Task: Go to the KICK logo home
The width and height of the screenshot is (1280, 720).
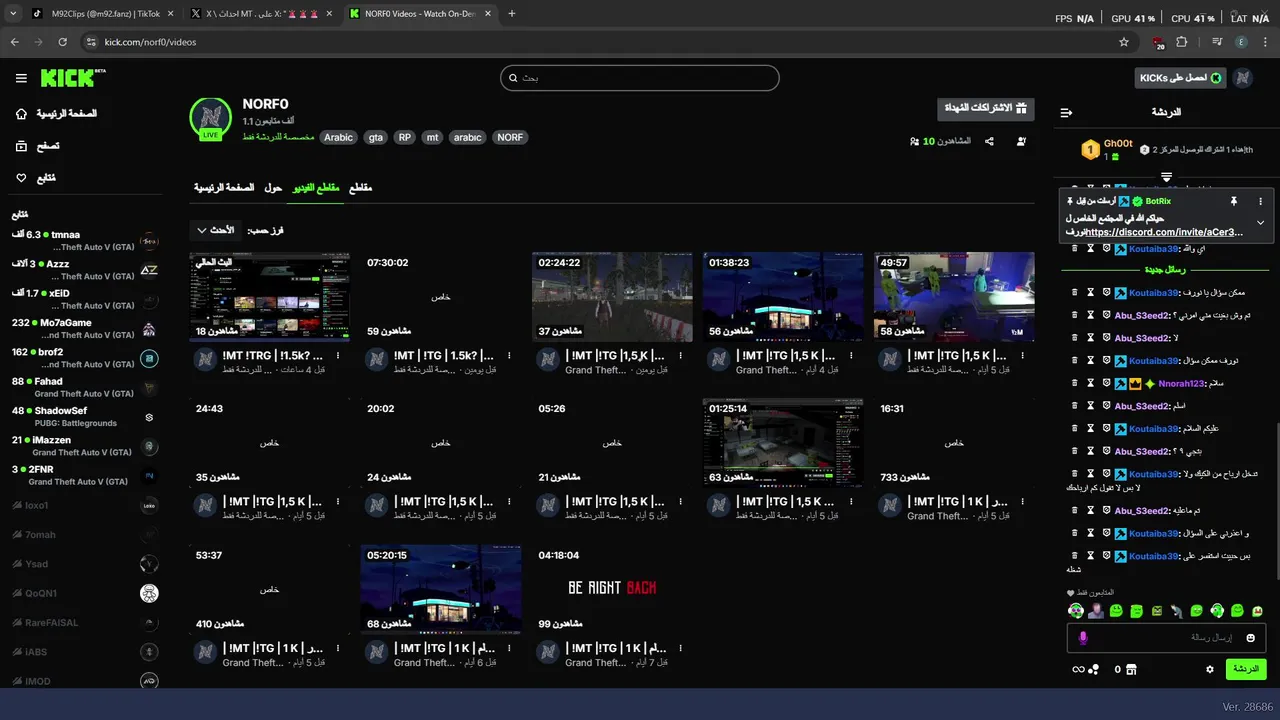Action: point(73,78)
